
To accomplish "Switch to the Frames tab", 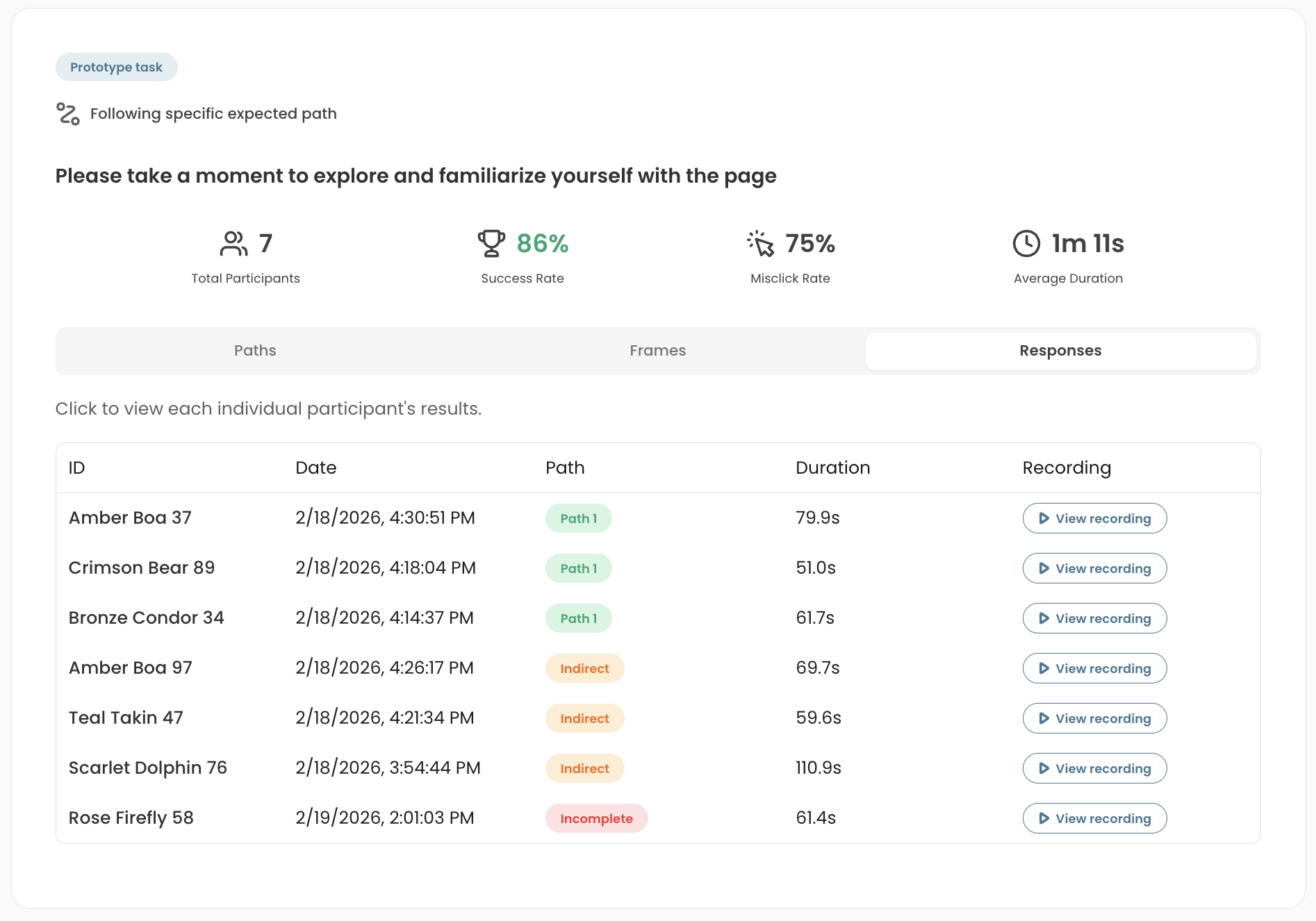I will point(657,351).
